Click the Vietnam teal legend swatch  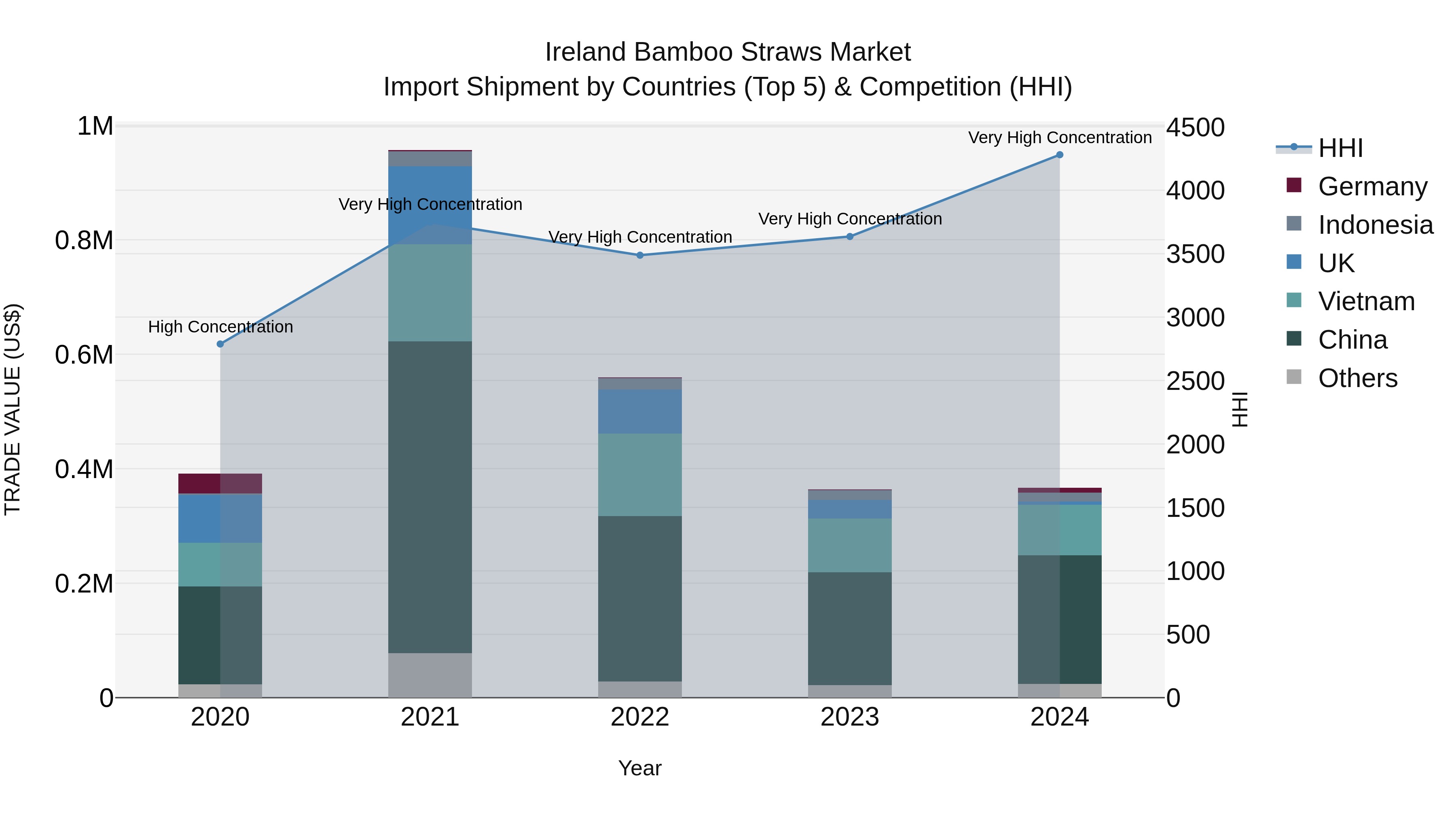(1294, 300)
